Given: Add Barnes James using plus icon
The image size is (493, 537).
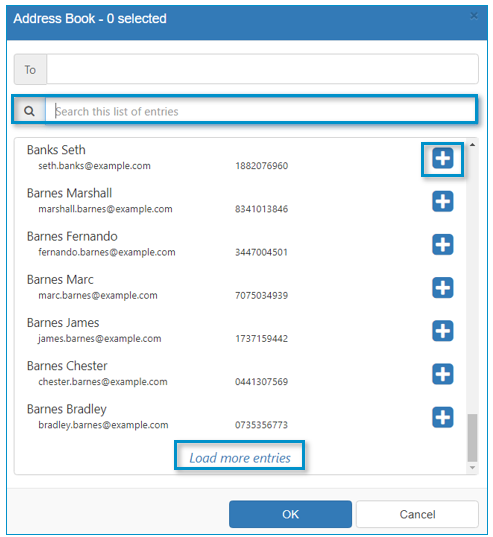Looking at the screenshot, I should 442,331.
